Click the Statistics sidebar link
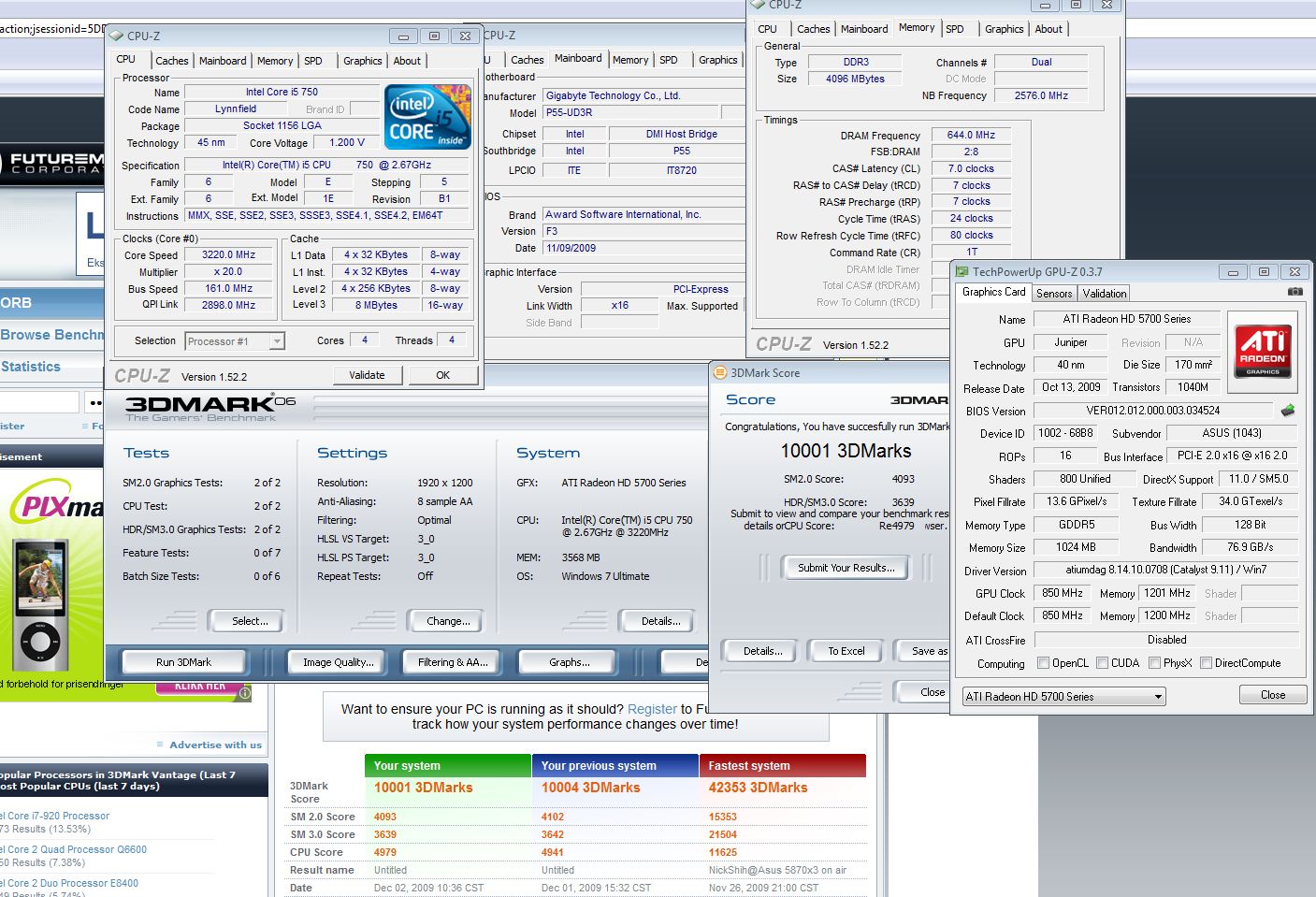The height and width of the screenshot is (897, 1316). coord(31,367)
